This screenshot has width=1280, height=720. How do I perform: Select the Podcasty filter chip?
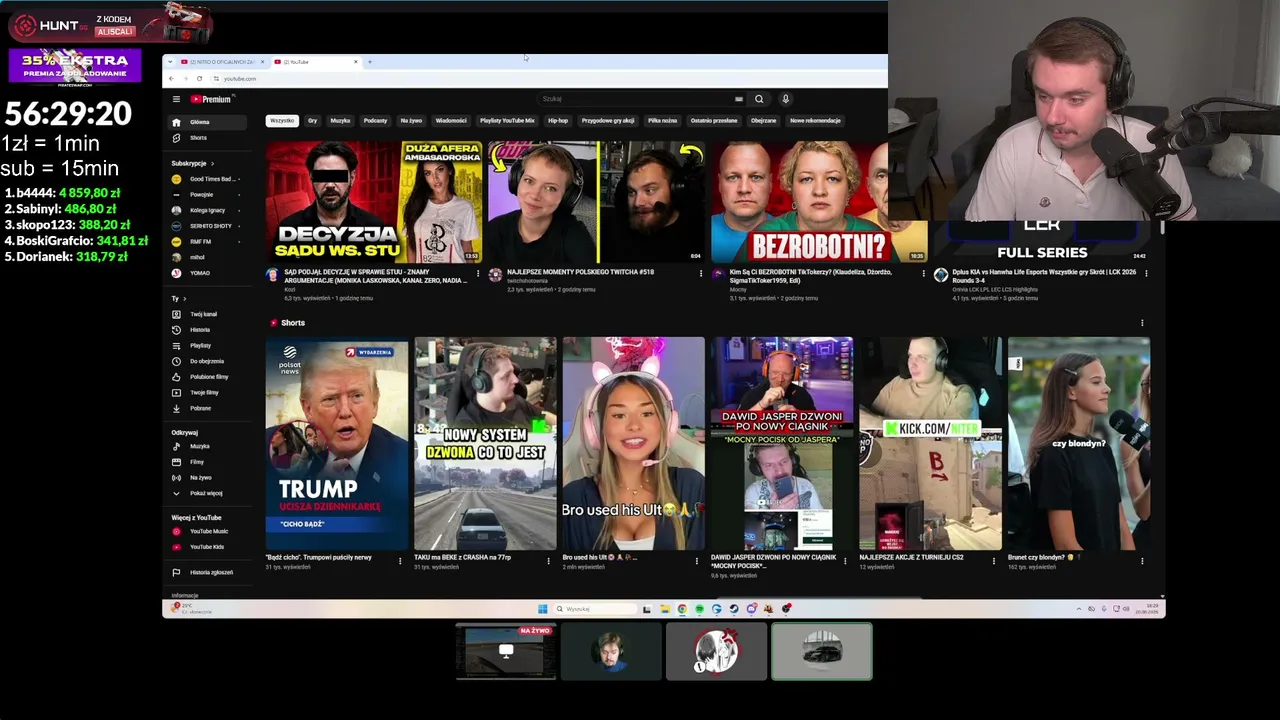pyautogui.click(x=375, y=121)
